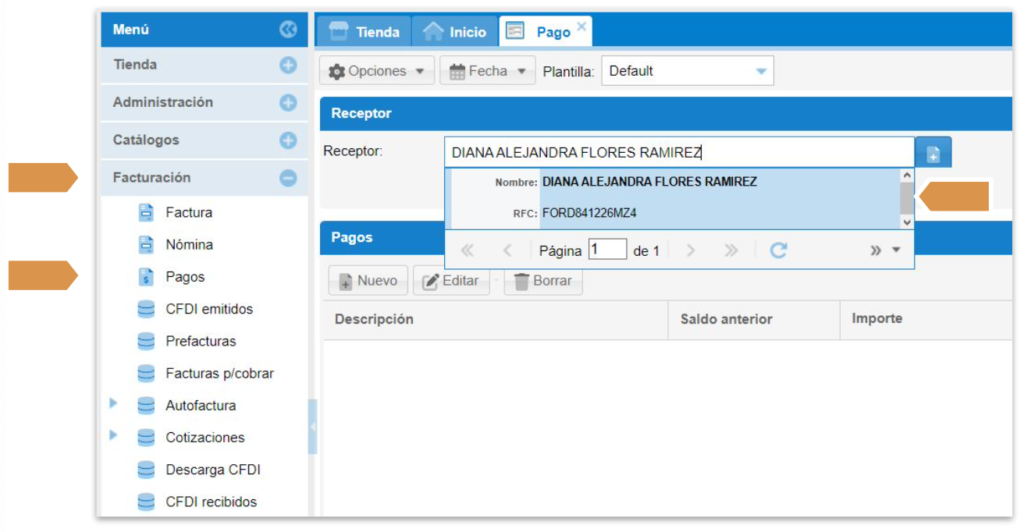Close the Pago tab
The width and height of the screenshot is (1024, 532).
point(582,25)
